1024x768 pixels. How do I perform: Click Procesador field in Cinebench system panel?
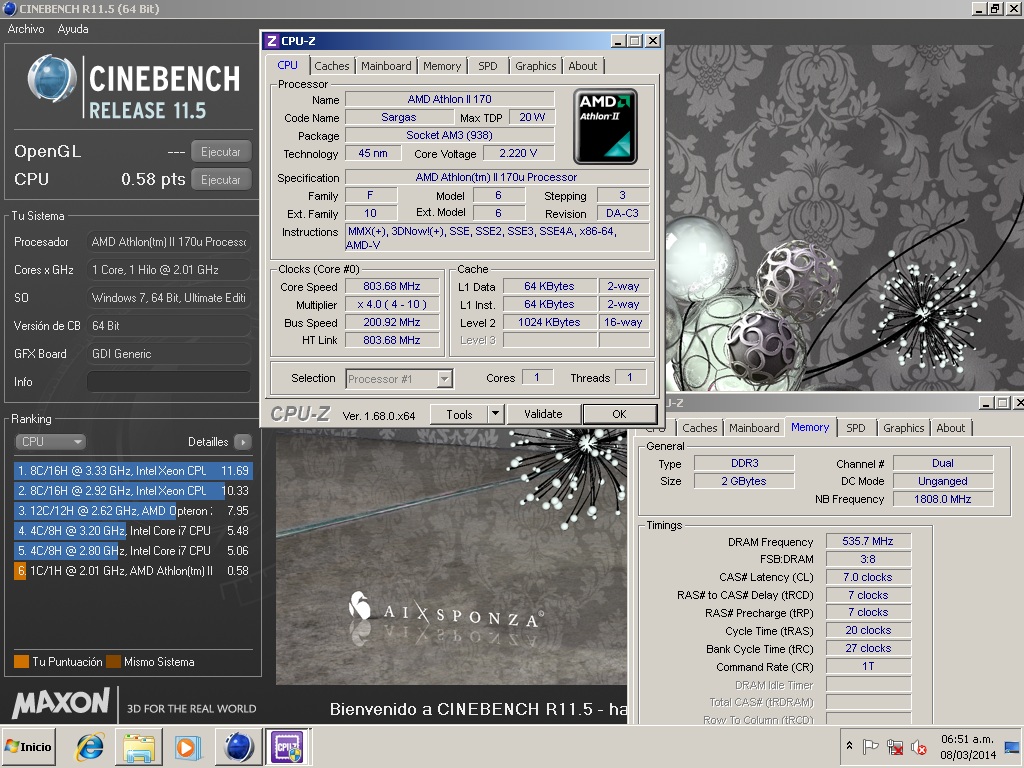(x=168, y=242)
